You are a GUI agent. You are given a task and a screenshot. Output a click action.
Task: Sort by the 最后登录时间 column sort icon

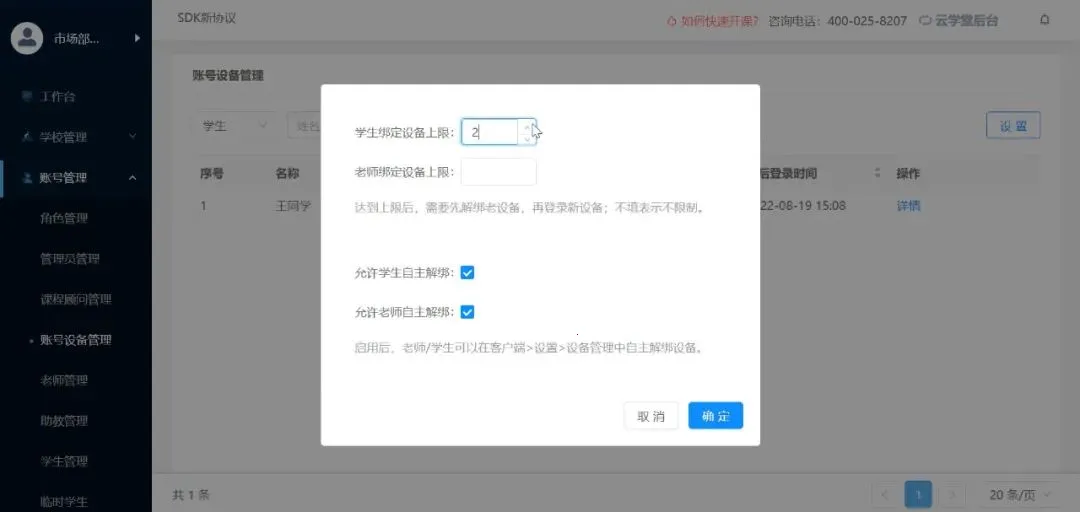point(878,173)
